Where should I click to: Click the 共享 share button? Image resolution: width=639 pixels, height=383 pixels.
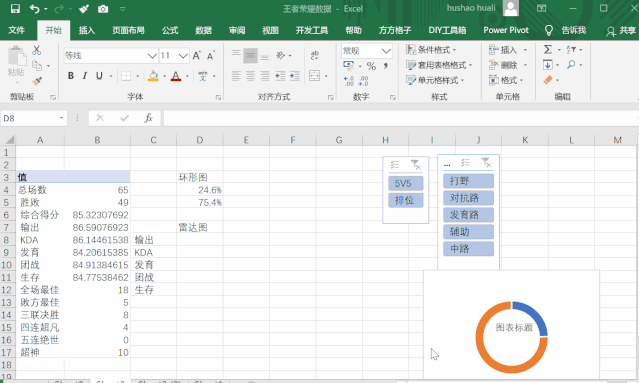621,31
